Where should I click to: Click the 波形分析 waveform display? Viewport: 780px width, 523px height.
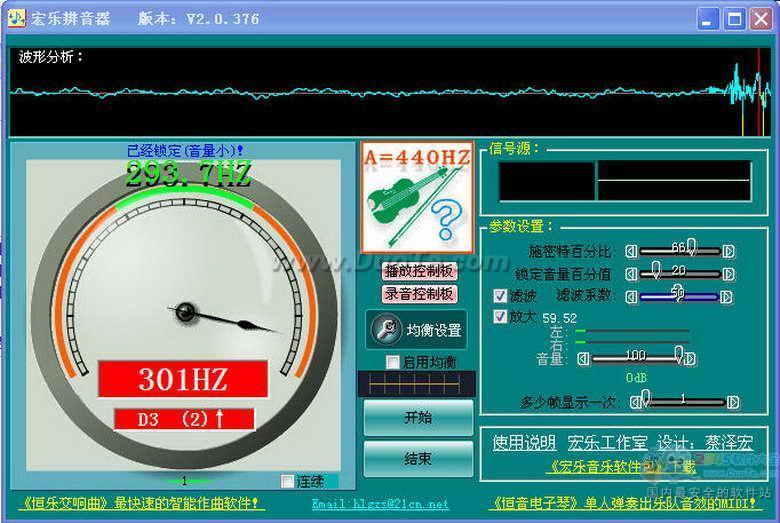[x=391, y=92]
